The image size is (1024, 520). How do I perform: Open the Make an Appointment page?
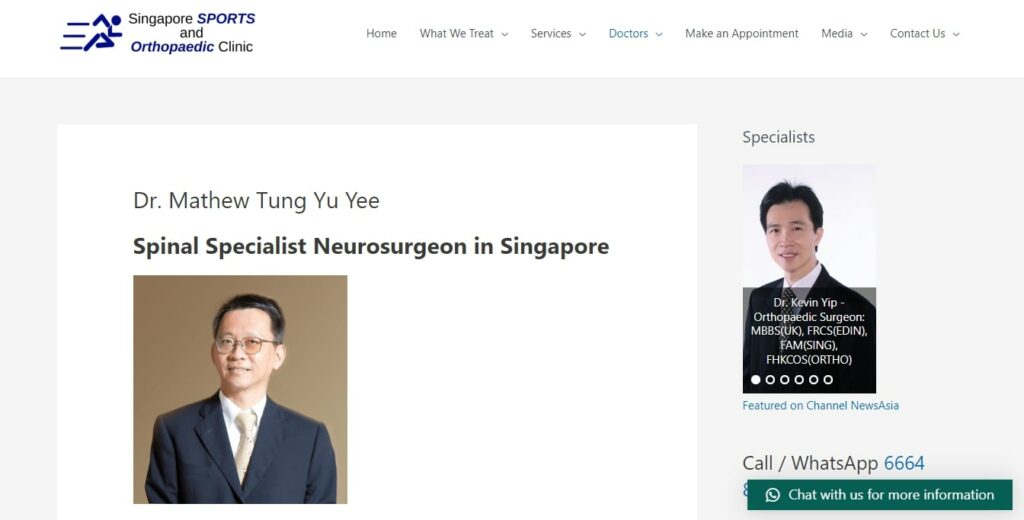[x=742, y=33]
